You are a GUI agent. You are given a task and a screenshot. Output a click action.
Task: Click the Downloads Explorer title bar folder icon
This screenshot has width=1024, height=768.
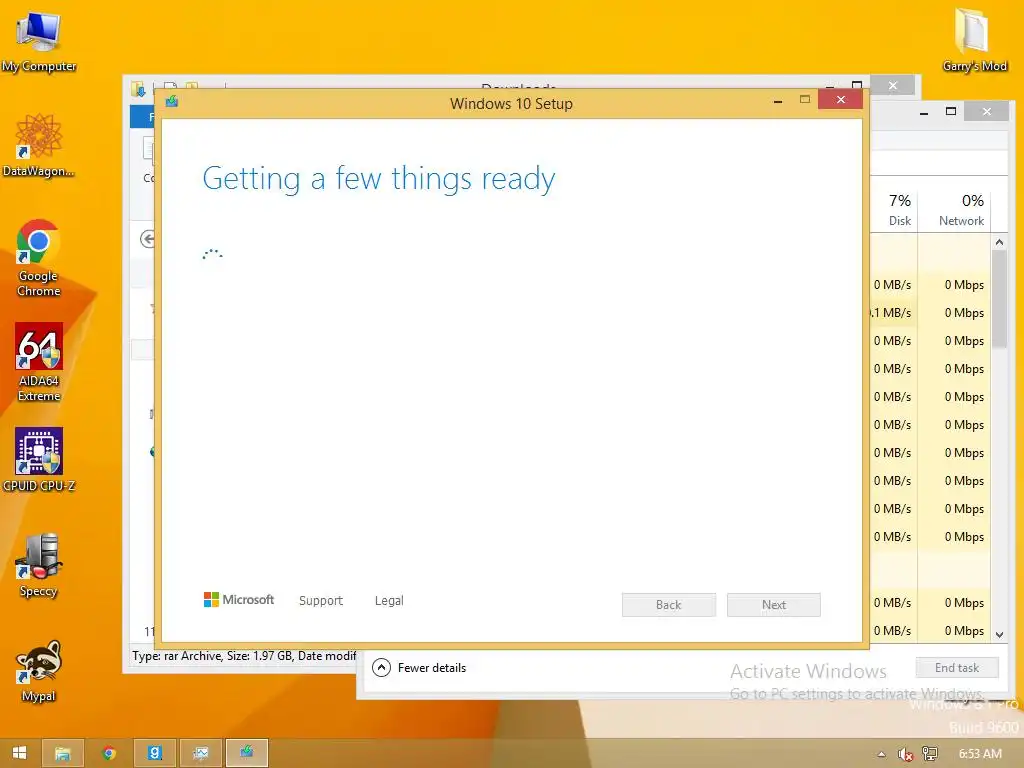coord(138,88)
